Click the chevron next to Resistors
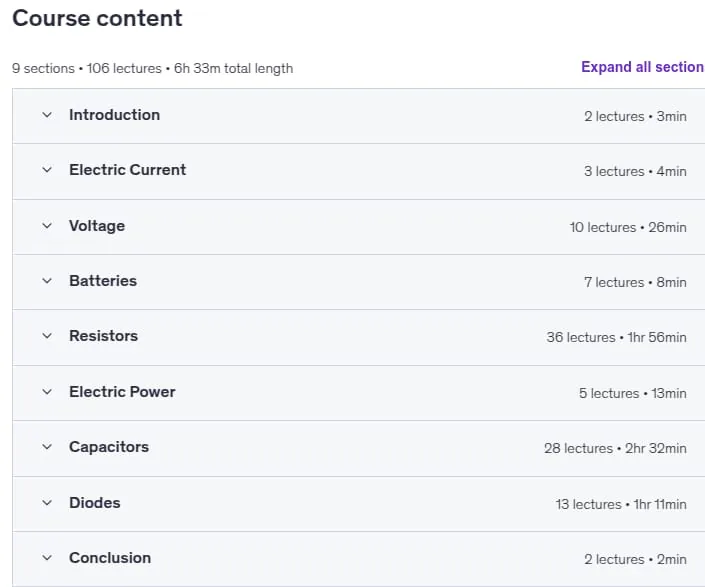Image resolution: width=705 pixels, height=587 pixels. tap(47, 336)
